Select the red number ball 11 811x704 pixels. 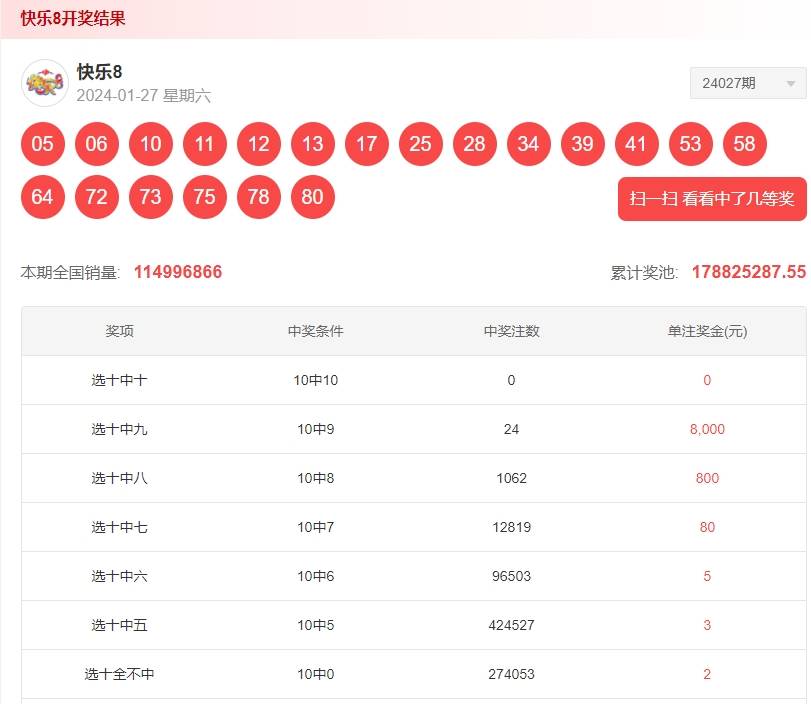(205, 144)
